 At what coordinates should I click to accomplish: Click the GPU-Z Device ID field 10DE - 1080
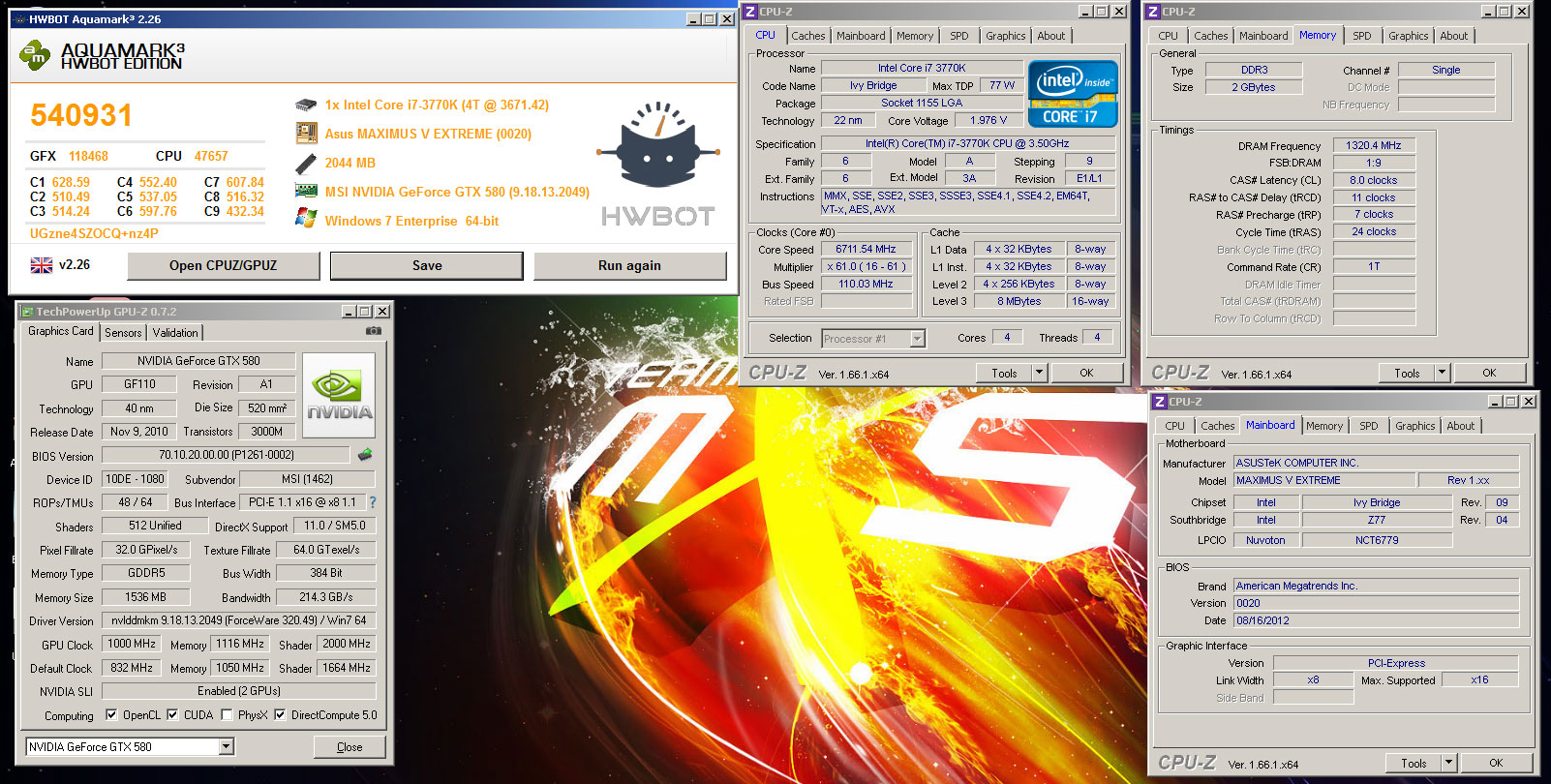(135, 479)
